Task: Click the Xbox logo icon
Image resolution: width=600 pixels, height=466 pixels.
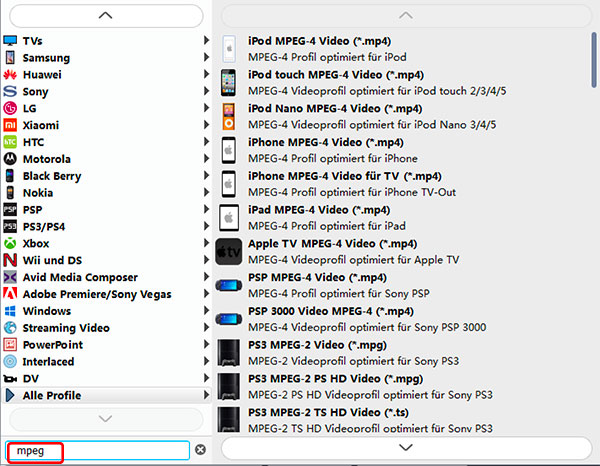Action: pyautogui.click(x=10, y=243)
